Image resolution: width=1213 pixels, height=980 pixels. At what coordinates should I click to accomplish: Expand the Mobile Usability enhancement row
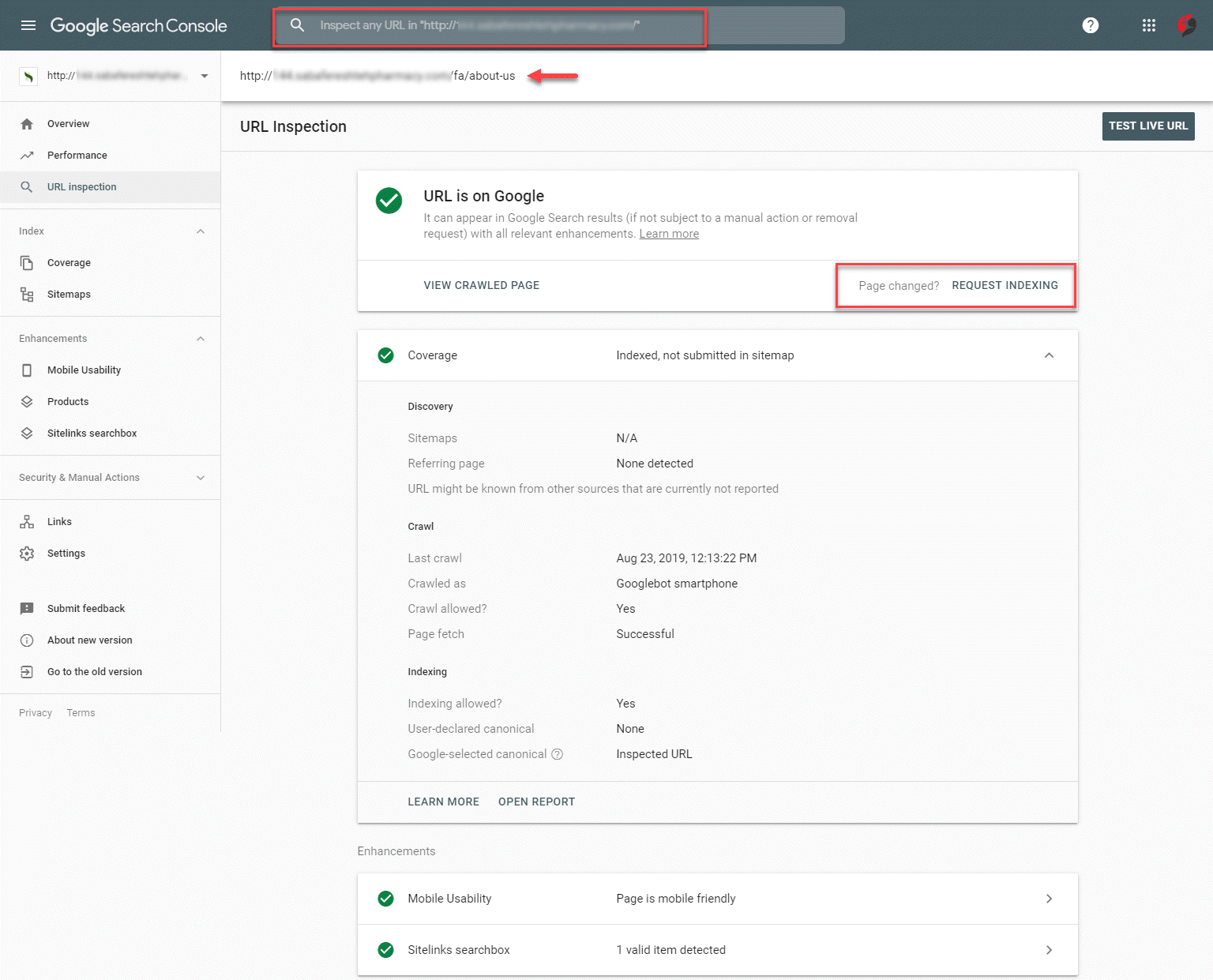pos(1049,899)
